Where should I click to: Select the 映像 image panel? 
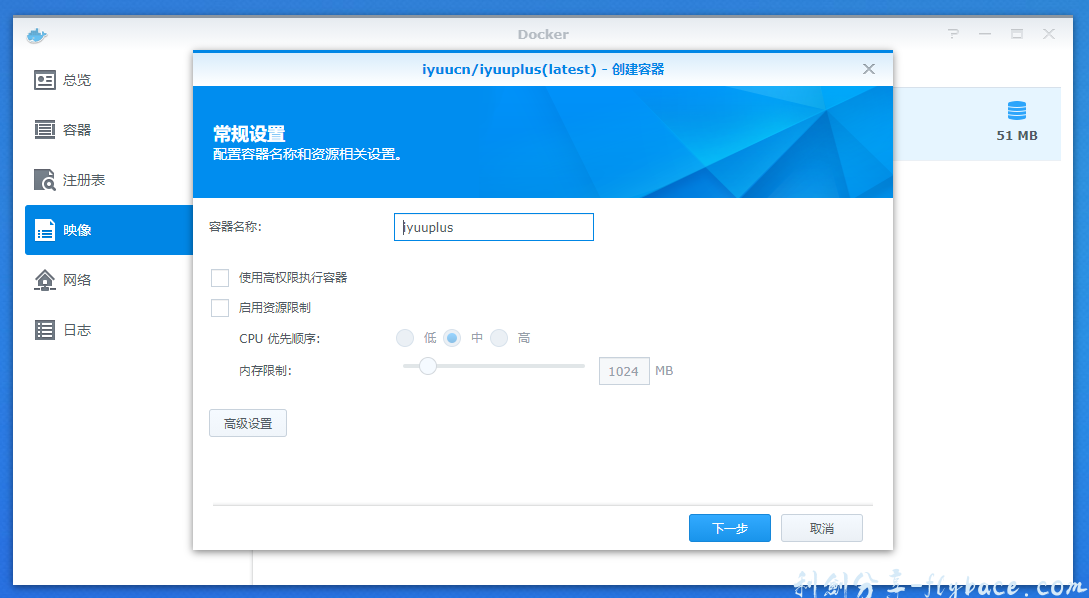click(x=67, y=230)
